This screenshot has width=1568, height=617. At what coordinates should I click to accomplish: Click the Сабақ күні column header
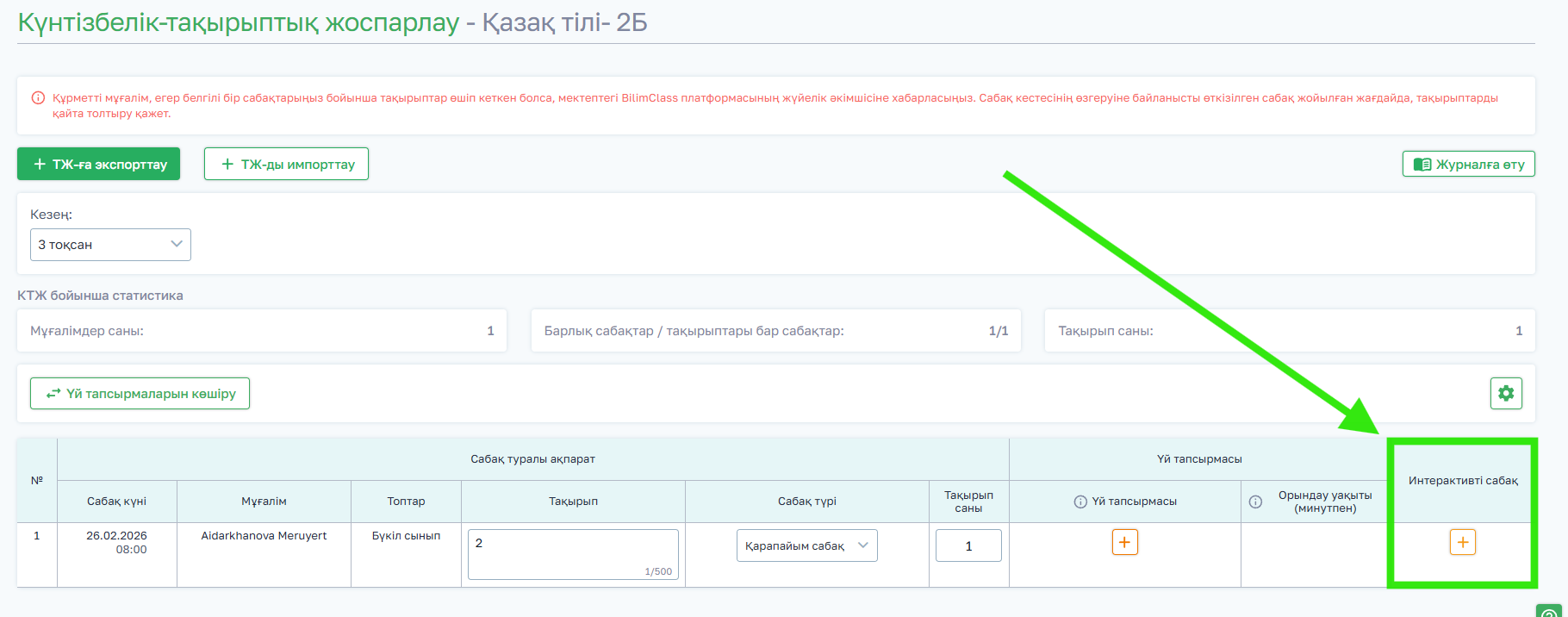coord(116,502)
